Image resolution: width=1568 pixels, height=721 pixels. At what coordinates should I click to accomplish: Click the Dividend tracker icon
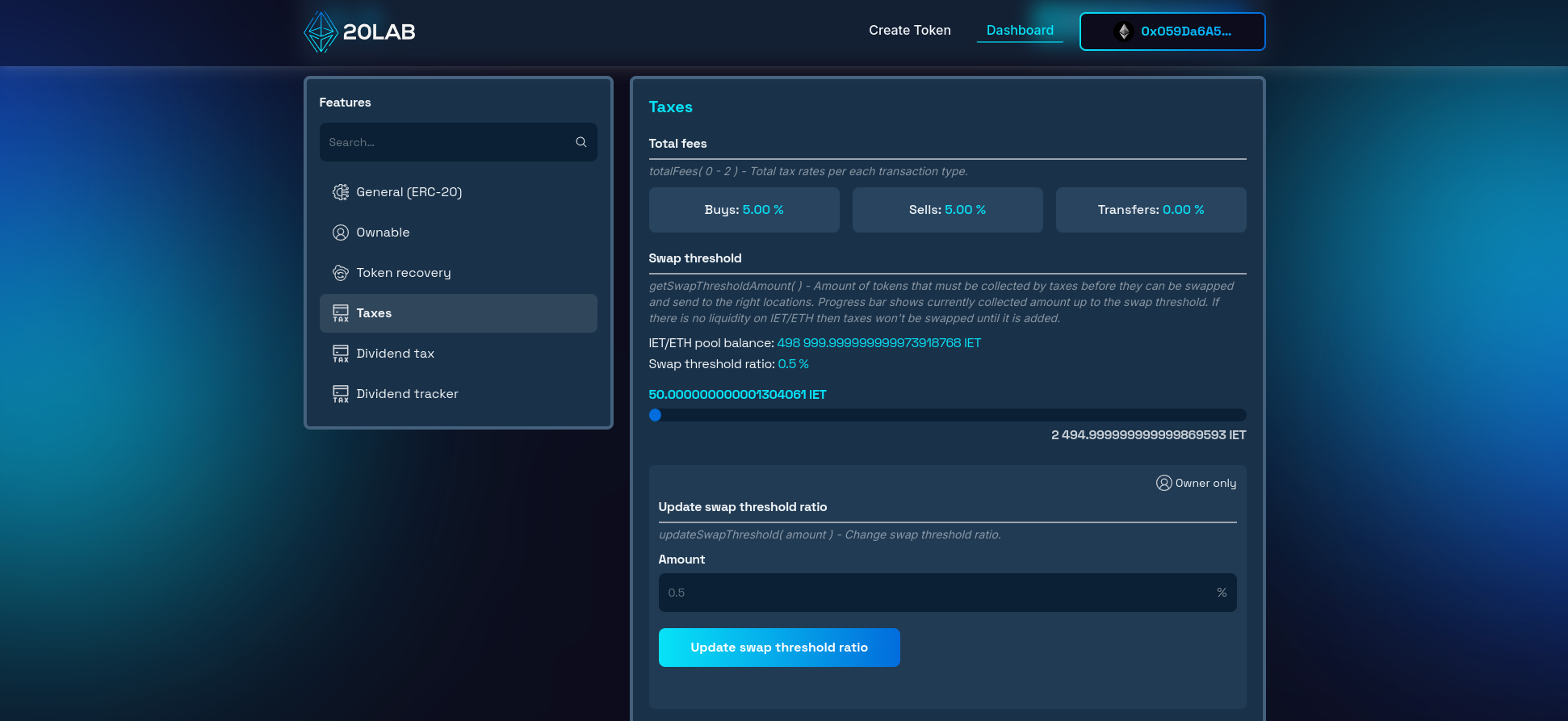tap(341, 394)
